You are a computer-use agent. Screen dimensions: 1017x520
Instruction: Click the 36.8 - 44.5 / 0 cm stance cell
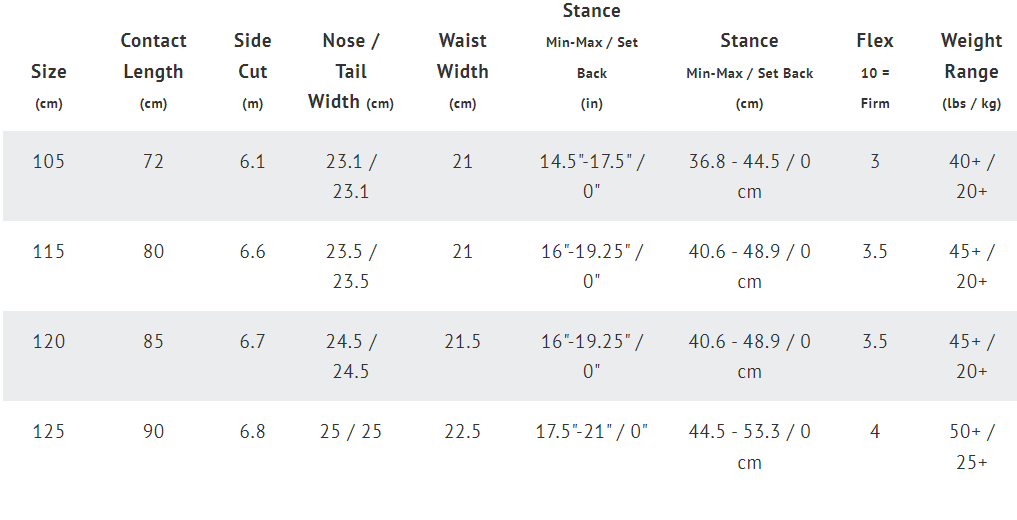(x=749, y=176)
